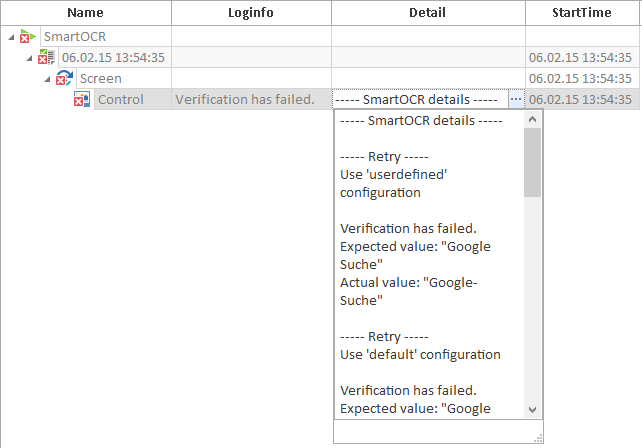Viewport: 642px width, 448px height.
Task: Collapse the Screen tree node
Action: tap(48, 78)
